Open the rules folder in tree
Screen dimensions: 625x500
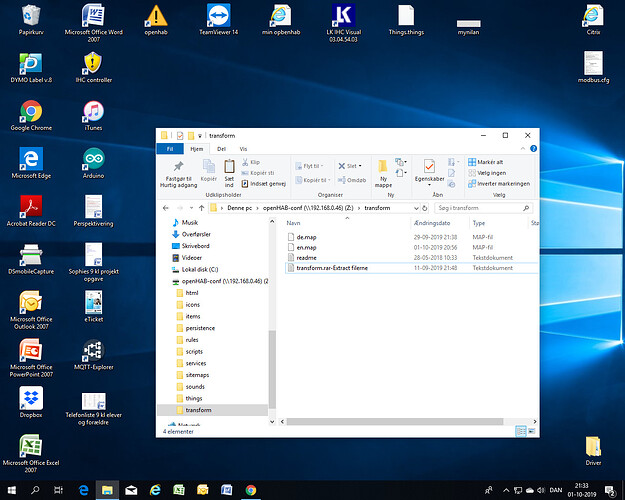192,340
